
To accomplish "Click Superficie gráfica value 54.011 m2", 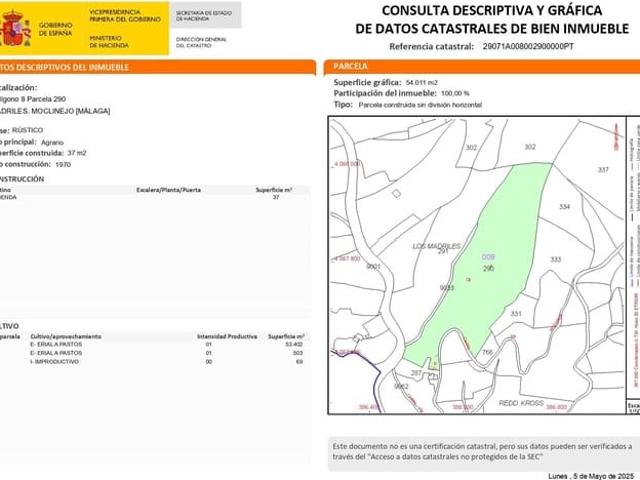I will [421, 82].
